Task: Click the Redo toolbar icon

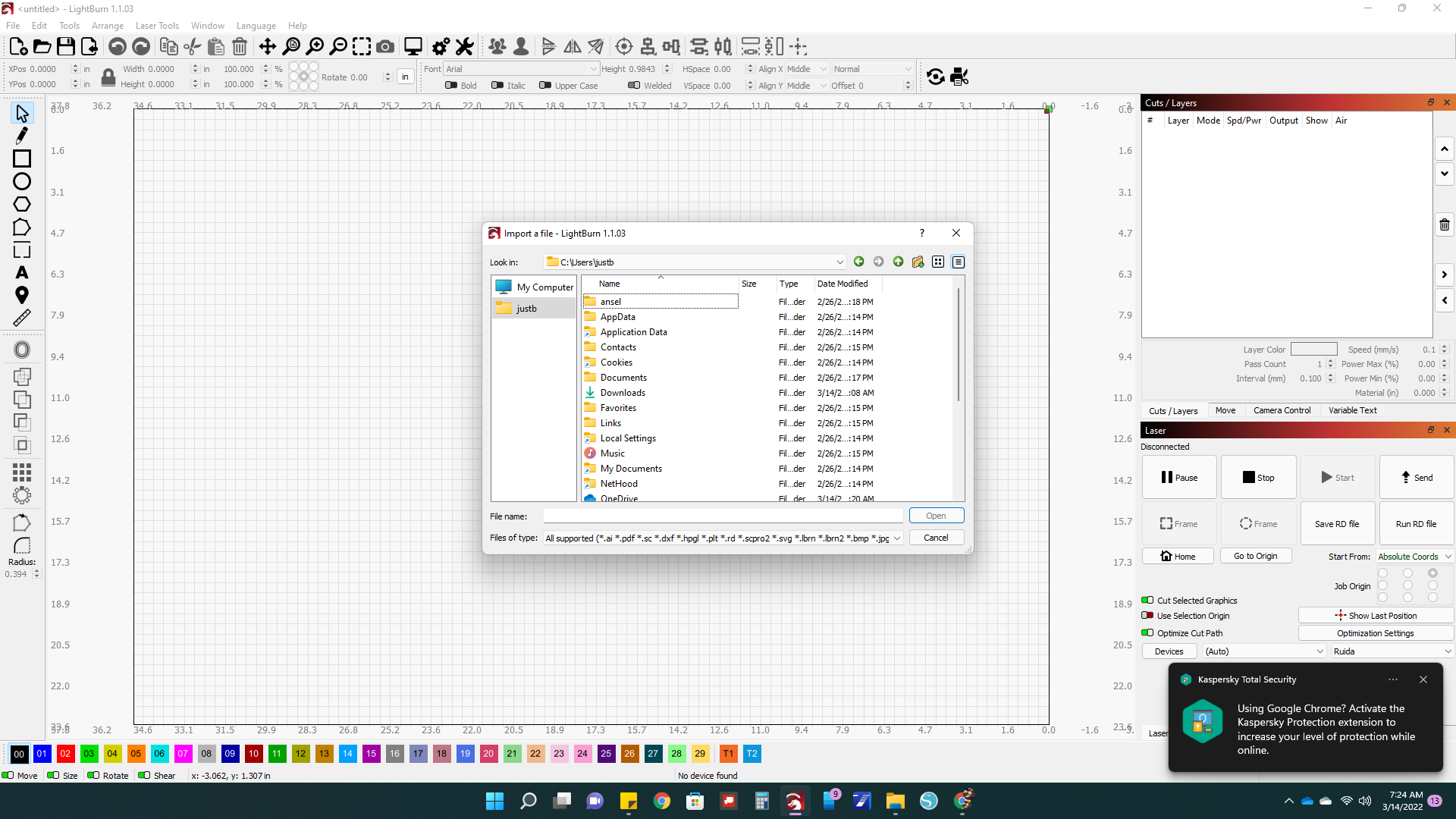Action: [141, 47]
